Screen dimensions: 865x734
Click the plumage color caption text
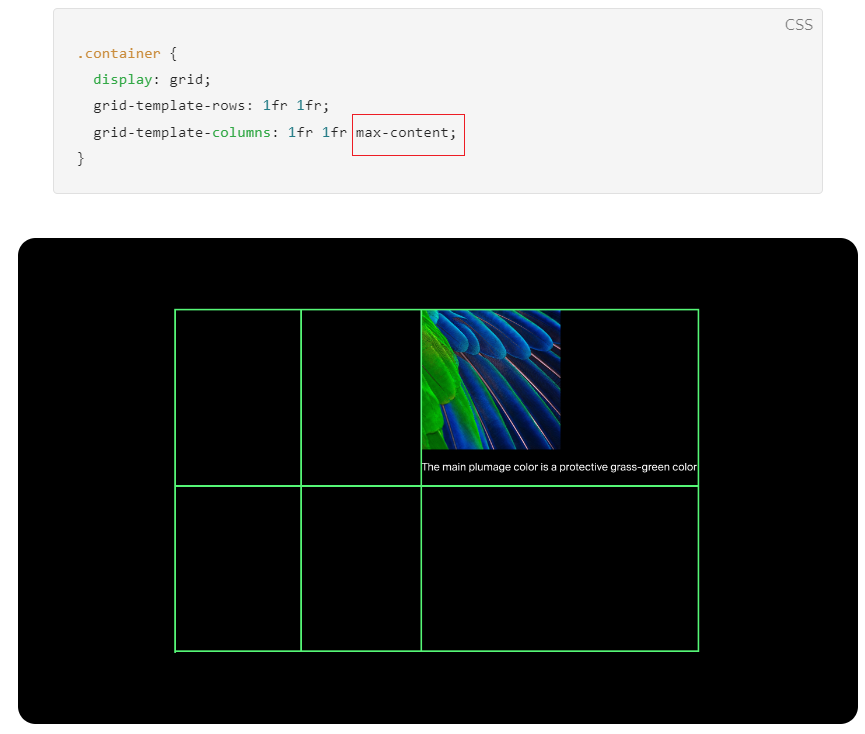pos(558,467)
